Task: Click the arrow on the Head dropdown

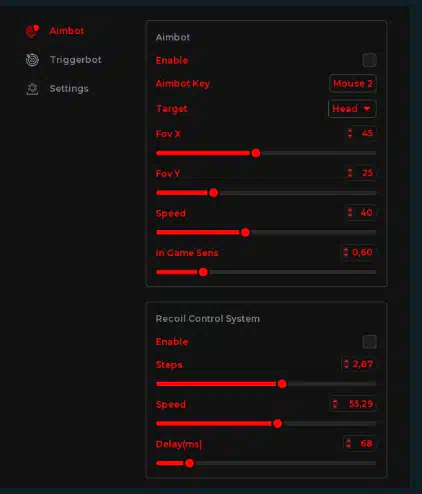Action: click(367, 109)
